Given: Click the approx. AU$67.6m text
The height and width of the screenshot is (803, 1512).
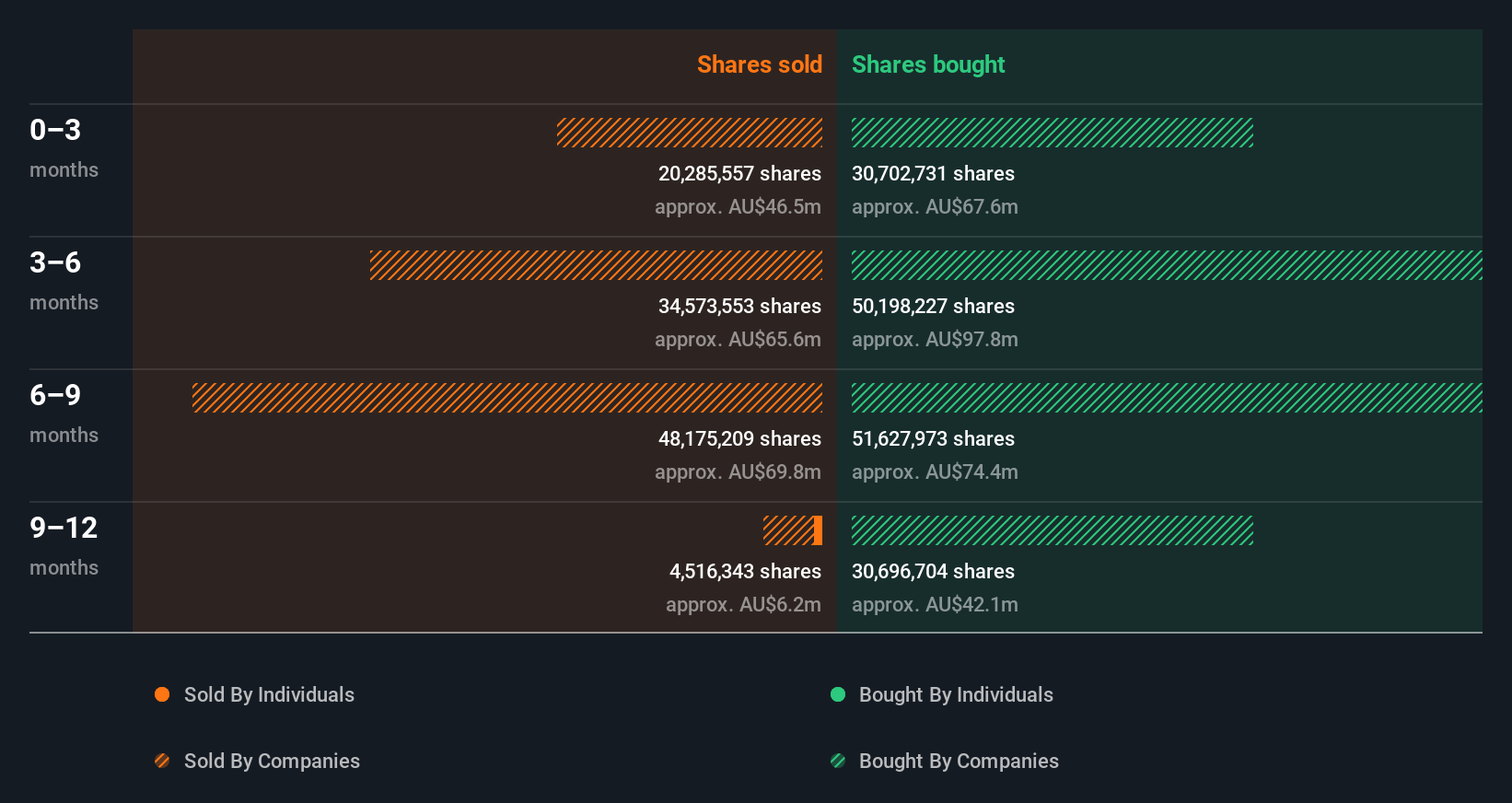Looking at the screenshot, I should click(935, 206).
